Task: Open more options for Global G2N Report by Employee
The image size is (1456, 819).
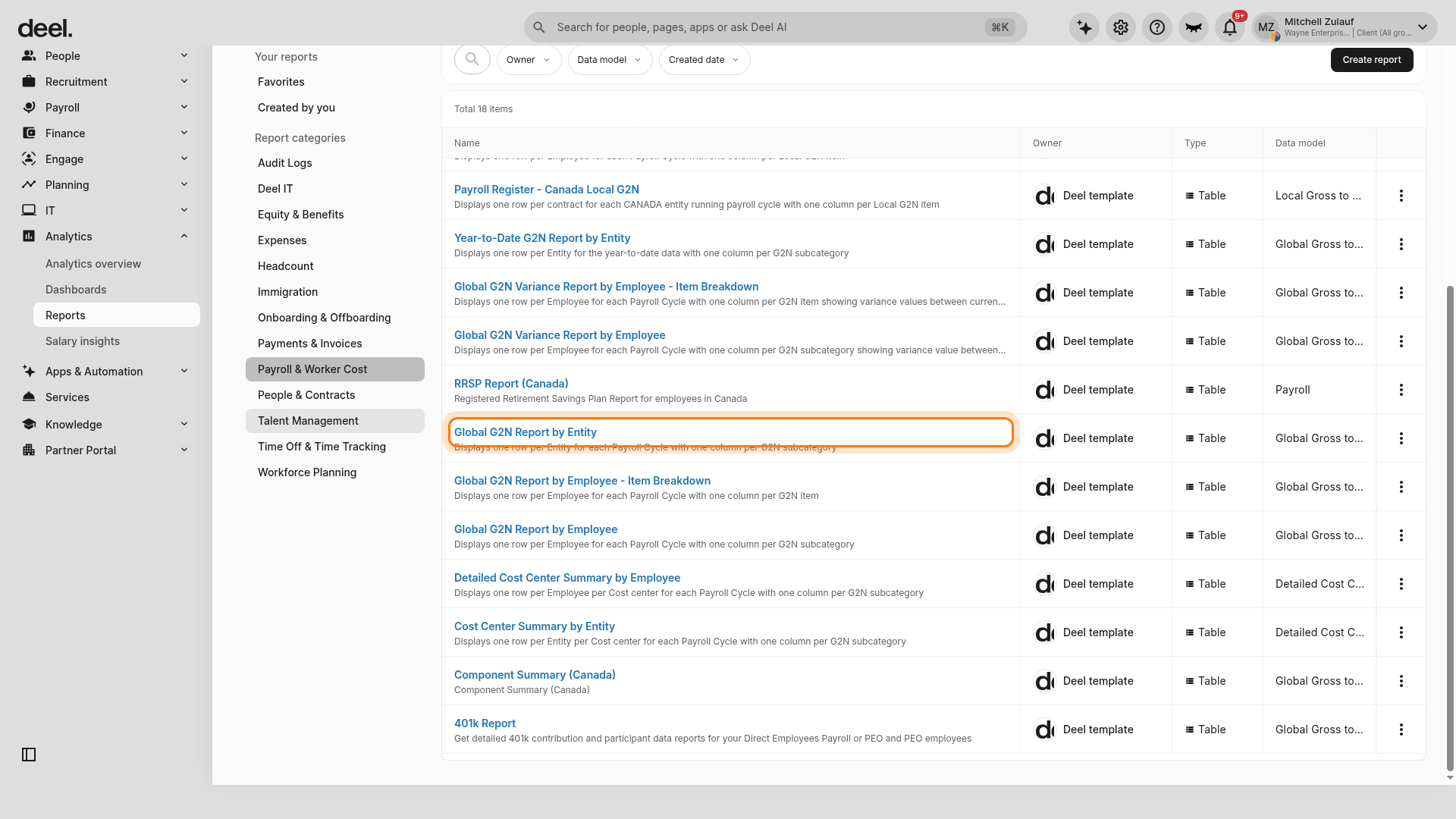Action: click(1401, 535)
